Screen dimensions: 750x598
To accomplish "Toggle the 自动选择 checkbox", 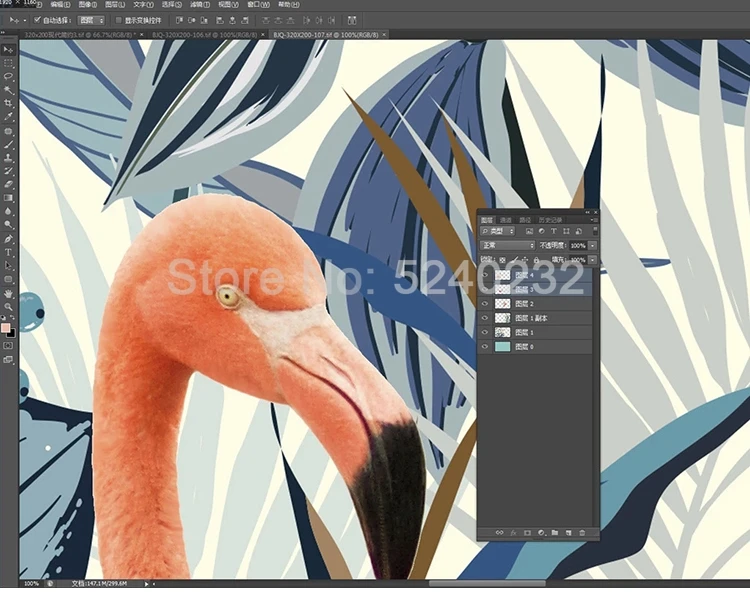I will coord(37,20).
